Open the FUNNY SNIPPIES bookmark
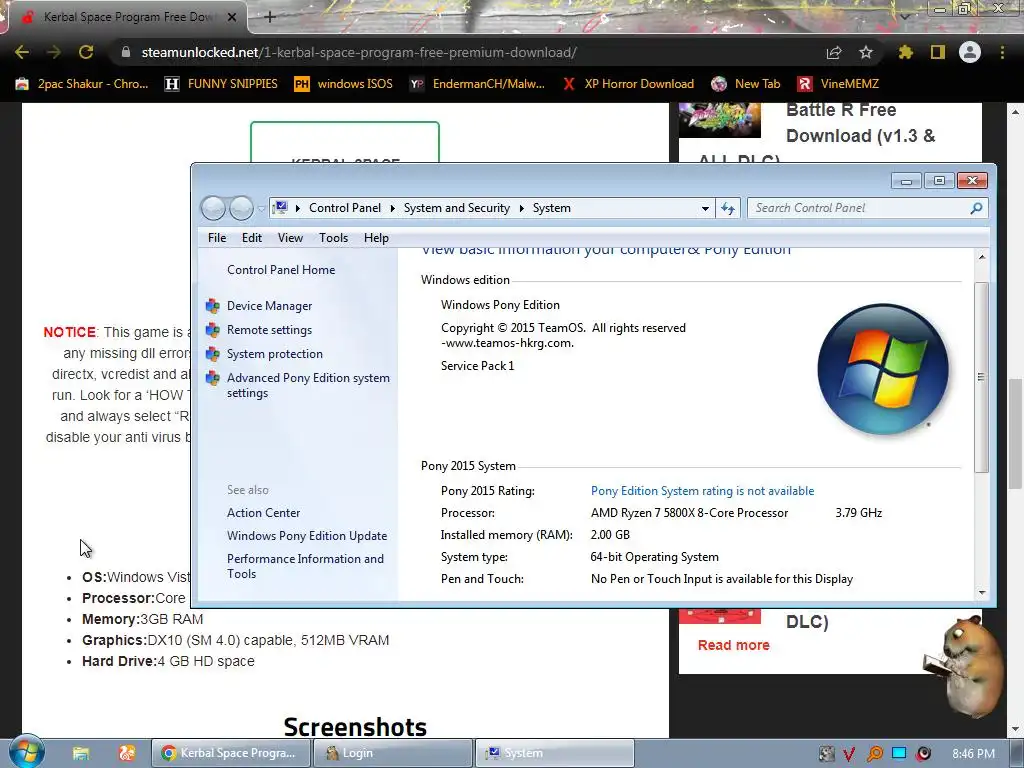The image size is (1024, 768). [x=221, y=84]
